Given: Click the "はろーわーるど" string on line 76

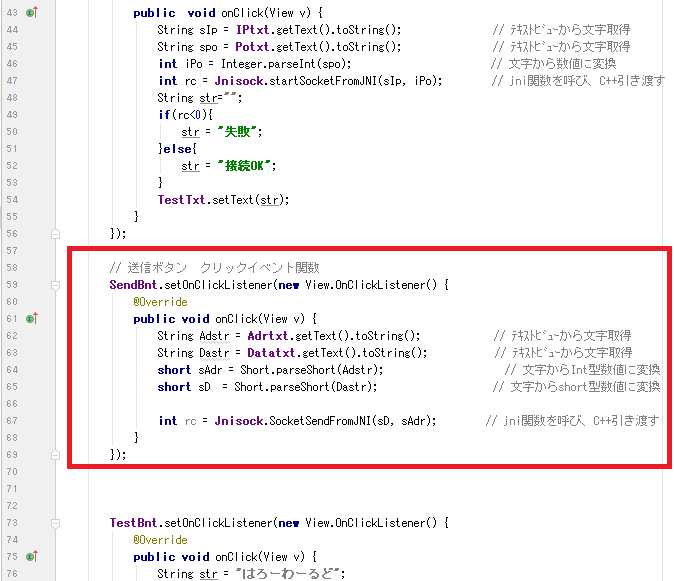Looking at the screenshot, I should pyautogui.click(x=295, y=574).
